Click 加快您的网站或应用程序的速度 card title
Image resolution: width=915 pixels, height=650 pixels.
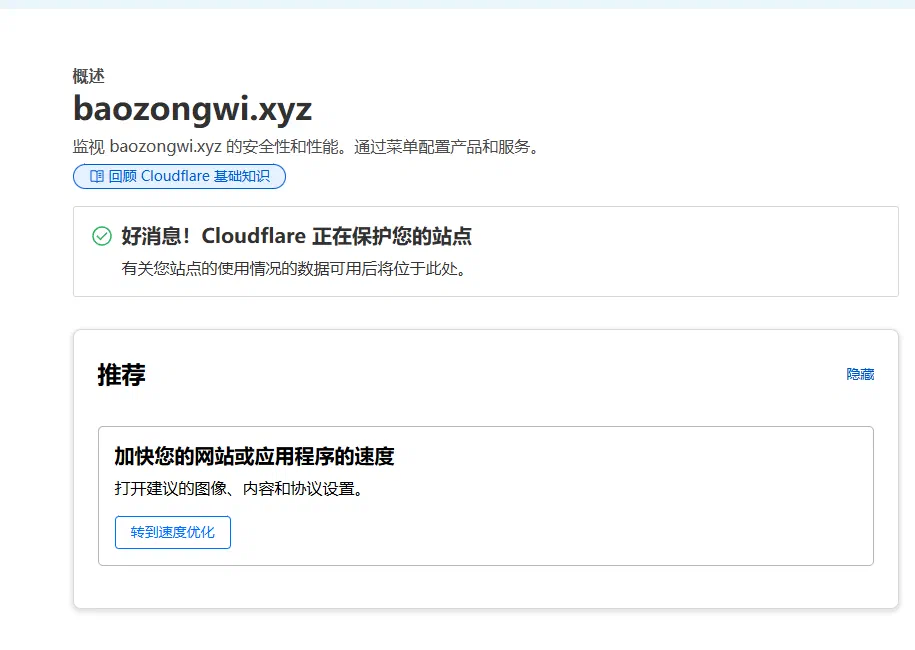pos(254,456)
